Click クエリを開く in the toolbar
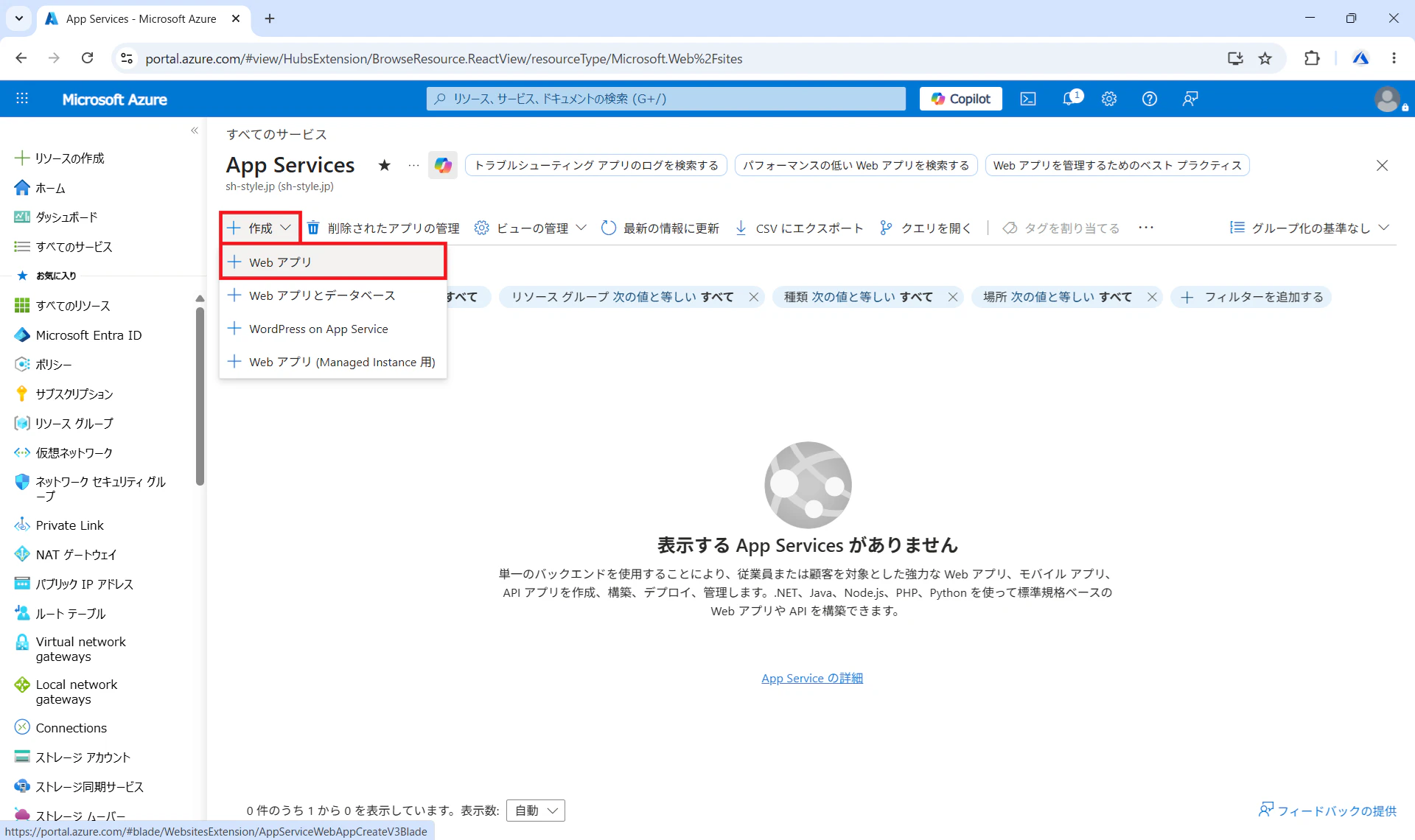Image resolution: width=1415 pixels, height=840 pixels. click(x=926, y=228)
